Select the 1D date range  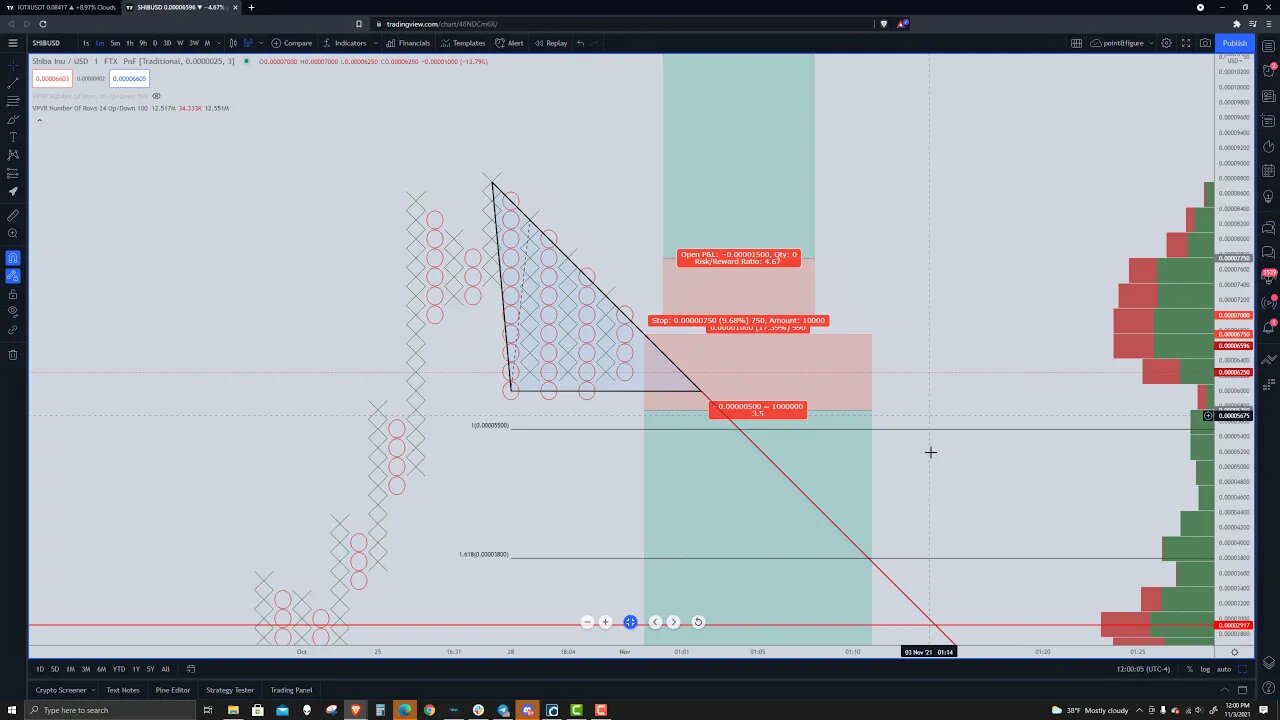point(40,669)
